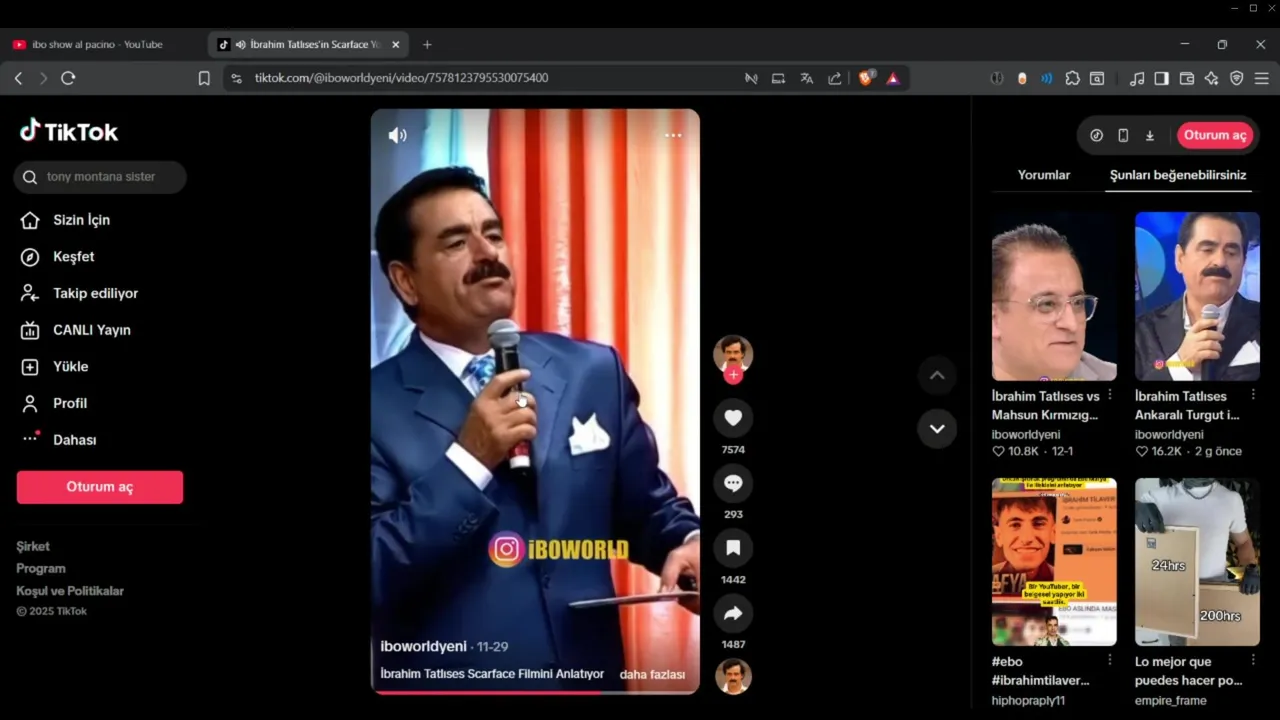Bookmark this page with the bookmark icon
The width and height of the screenshot is (1280, 720).
click(x=204, y=78)
